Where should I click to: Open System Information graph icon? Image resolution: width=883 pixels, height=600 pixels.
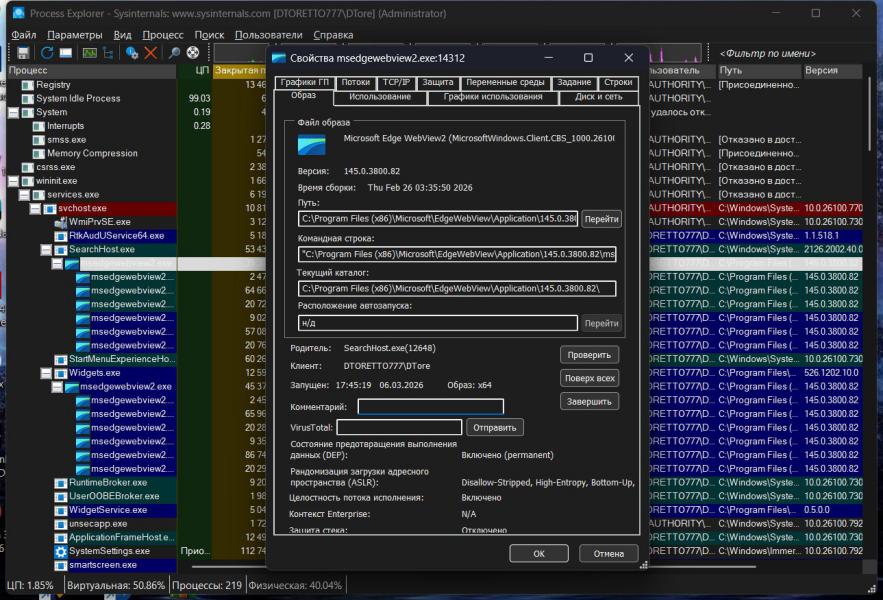(89, 52)
